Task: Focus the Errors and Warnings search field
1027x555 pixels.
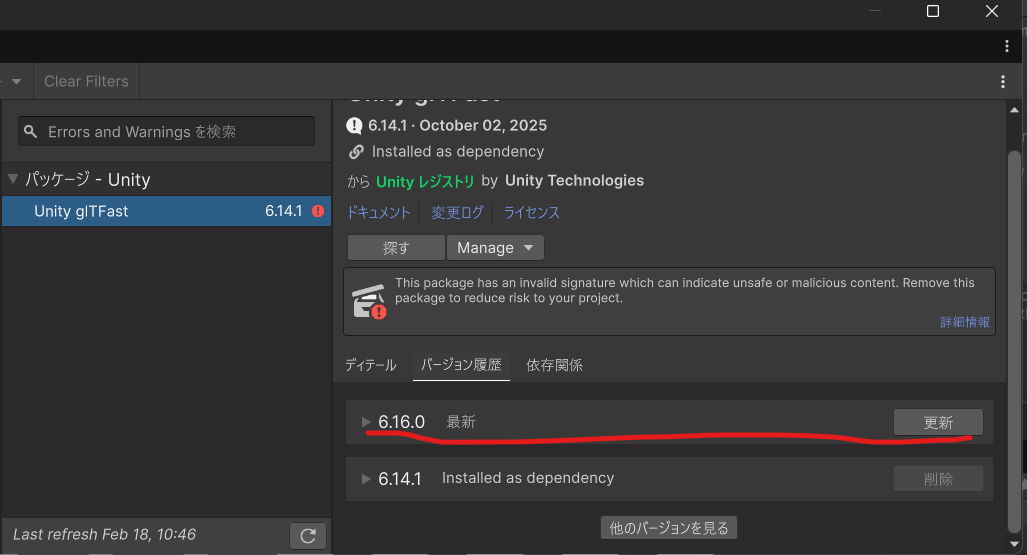Action: point(166,132)
